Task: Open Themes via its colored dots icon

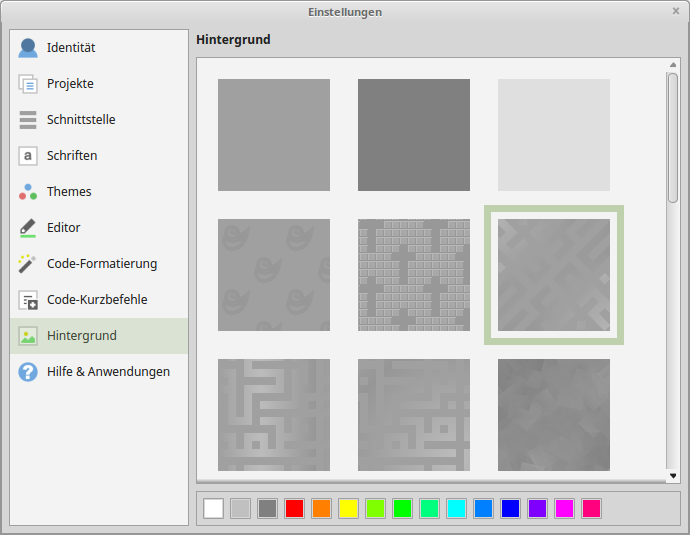Action: pos(28,192)
